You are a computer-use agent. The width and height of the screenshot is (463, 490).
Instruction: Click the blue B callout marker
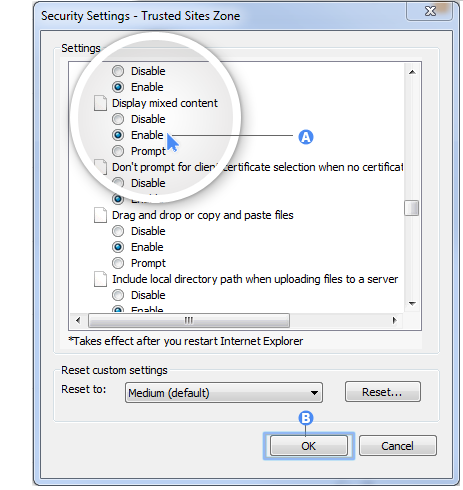point(306,418)
